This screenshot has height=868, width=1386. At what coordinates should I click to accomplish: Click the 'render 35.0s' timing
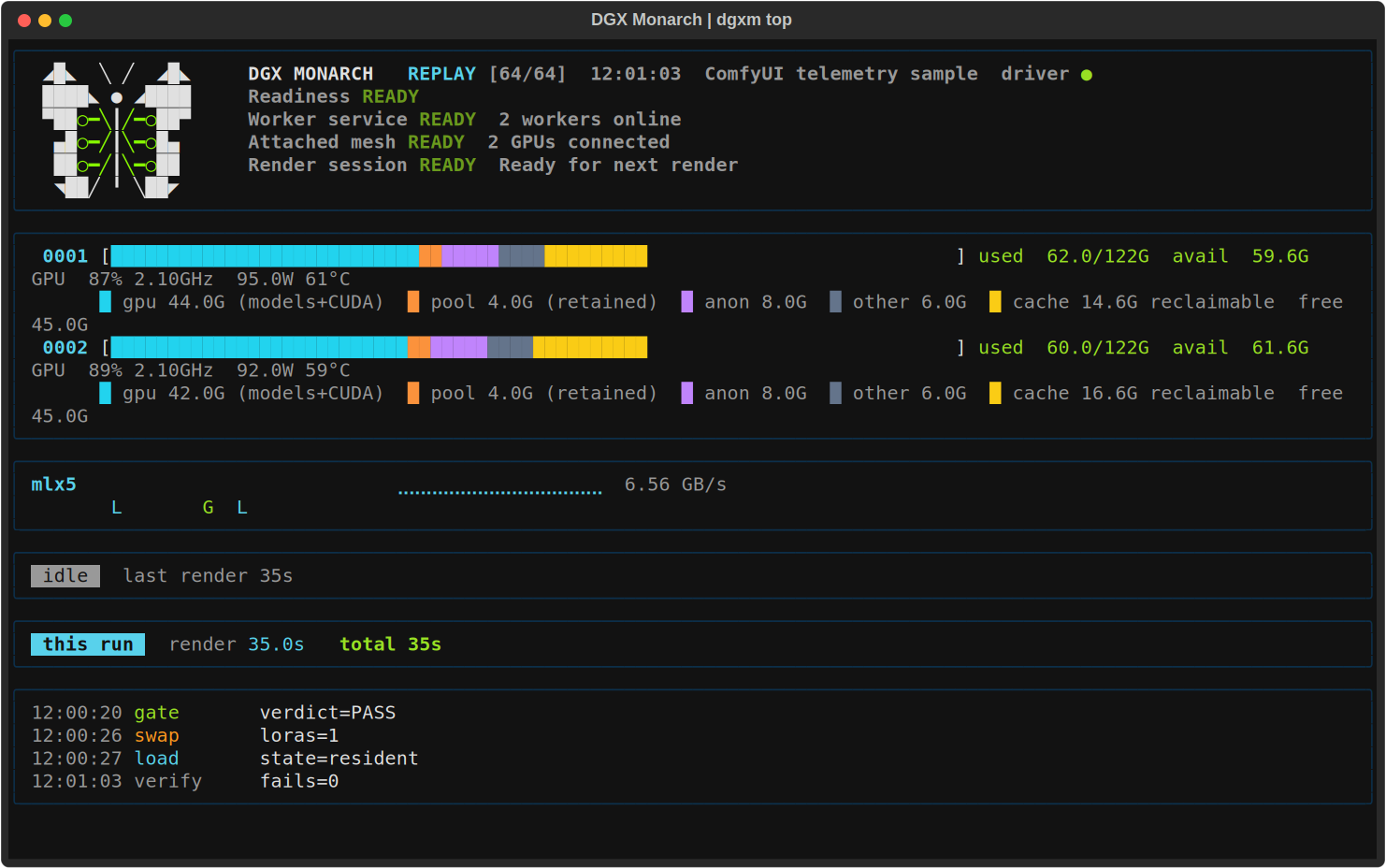[237, 644]
